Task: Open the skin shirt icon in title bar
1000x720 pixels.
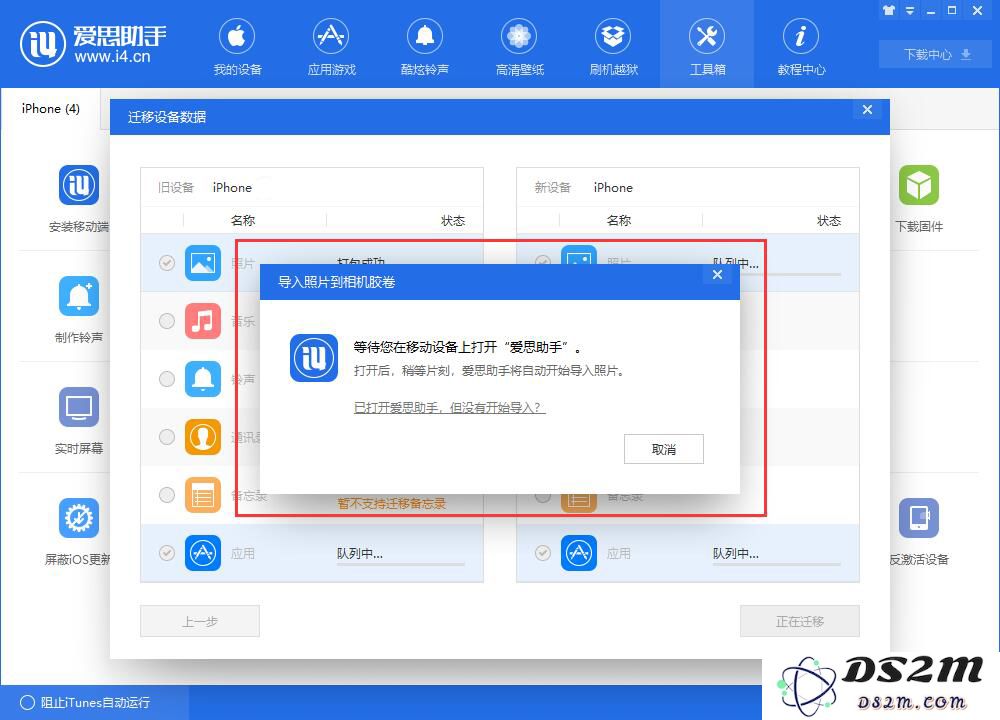Action: click(x=889, y=11)
